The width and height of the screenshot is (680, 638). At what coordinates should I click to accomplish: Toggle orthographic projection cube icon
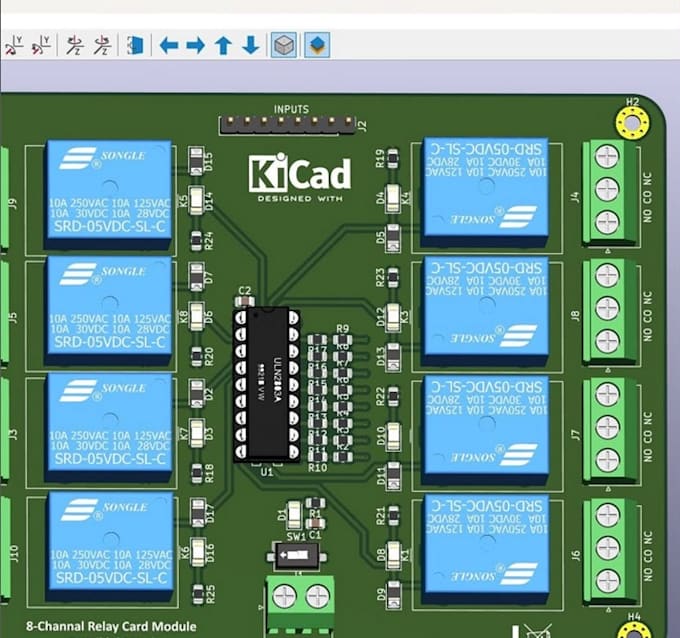284,45
